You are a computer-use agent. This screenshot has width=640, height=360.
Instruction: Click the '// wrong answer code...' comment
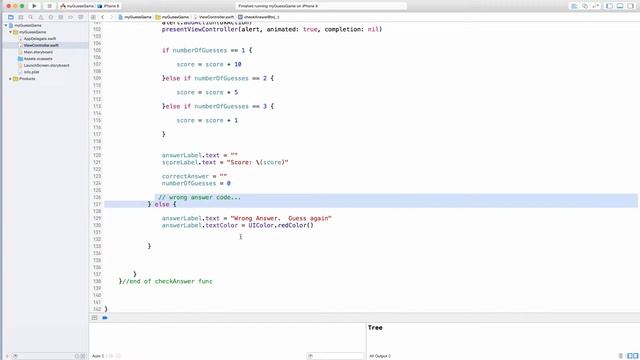click(x=199, y=198)
